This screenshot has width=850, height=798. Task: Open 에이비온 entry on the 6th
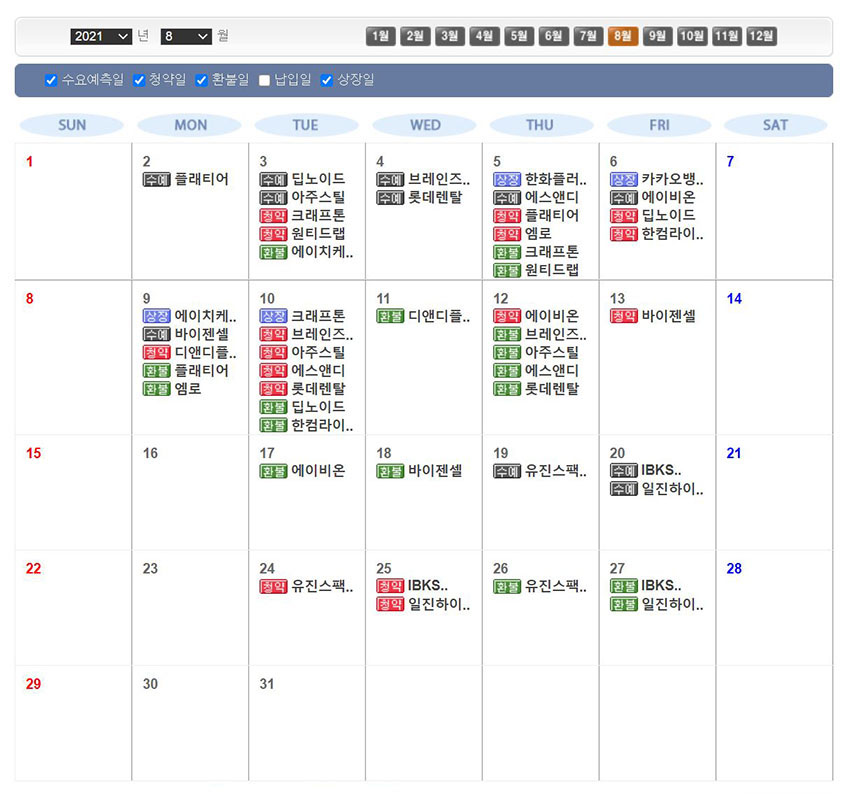coord(668,197)
